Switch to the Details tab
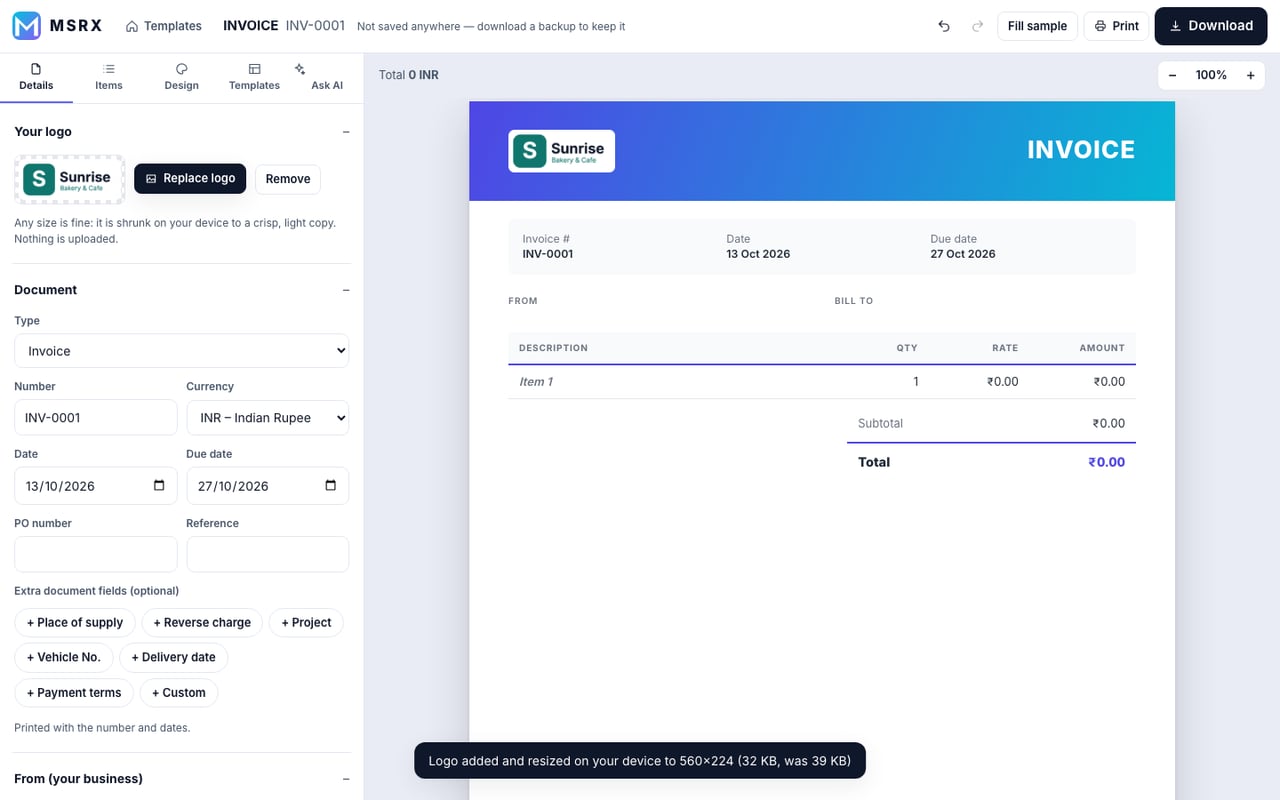Image resolution: width=1280 pixels, height=800 pixels. pyautogui.click(x=36, y=77)
